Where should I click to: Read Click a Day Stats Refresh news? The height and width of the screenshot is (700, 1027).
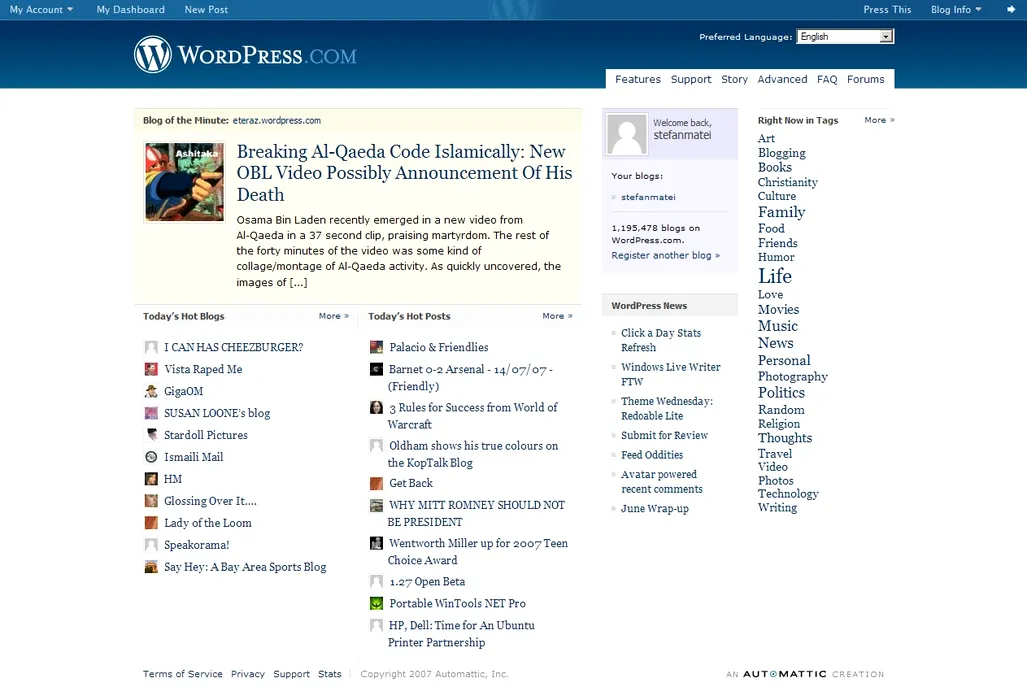pos(661,340)
